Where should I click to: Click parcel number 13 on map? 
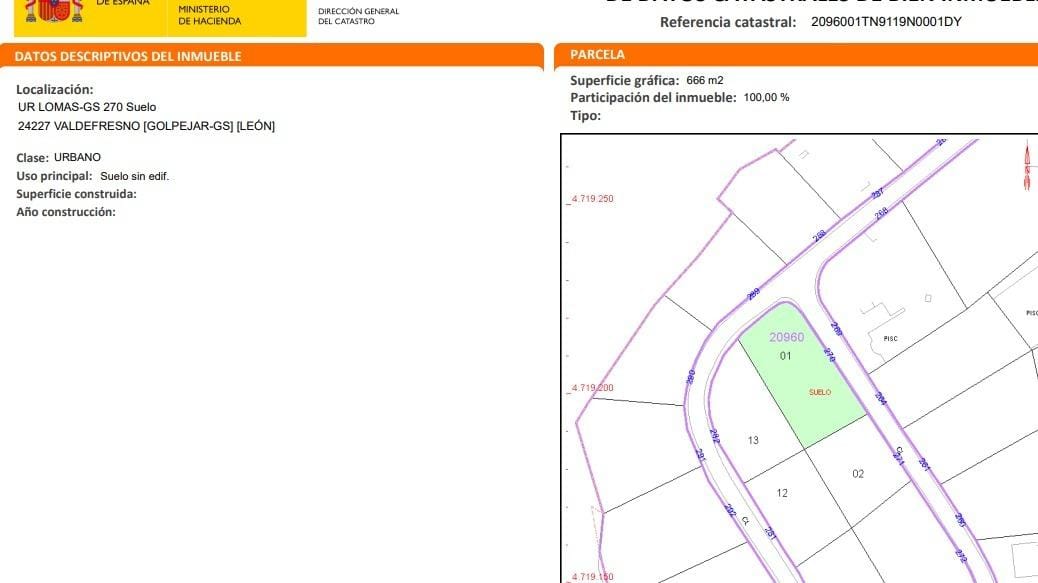click(753, 440)
